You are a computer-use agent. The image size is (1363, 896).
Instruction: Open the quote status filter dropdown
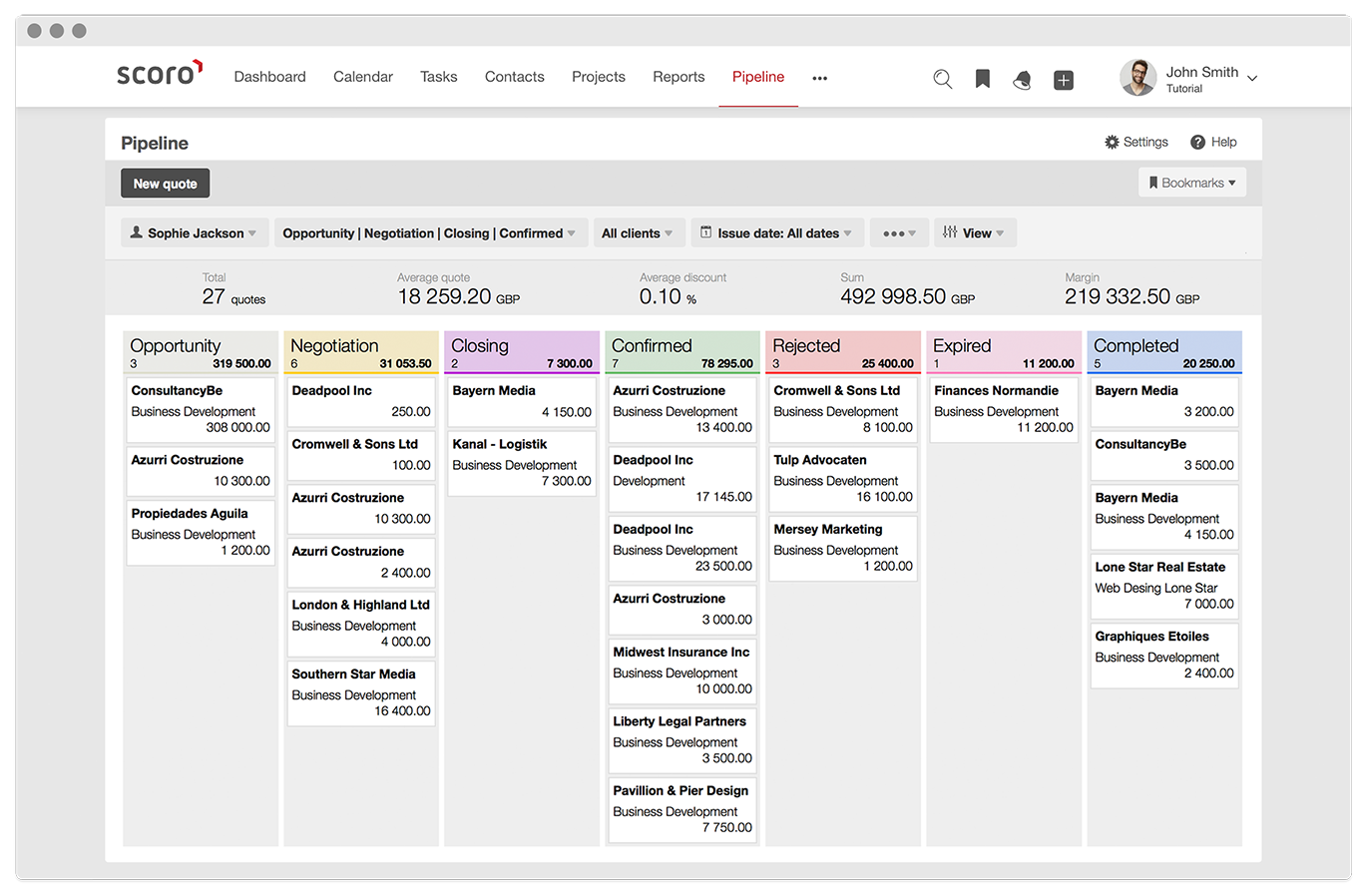tap(429, 233)
